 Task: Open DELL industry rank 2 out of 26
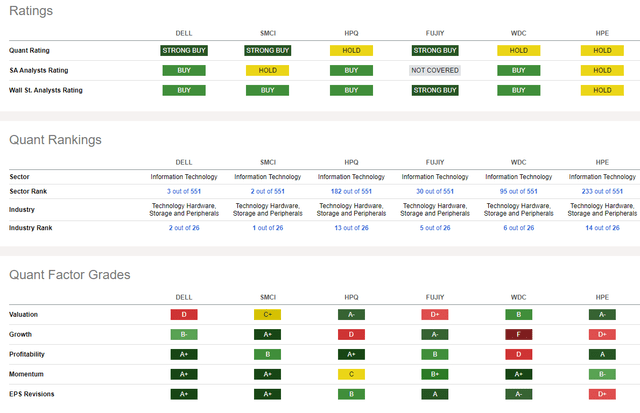(x=184, y=228)
